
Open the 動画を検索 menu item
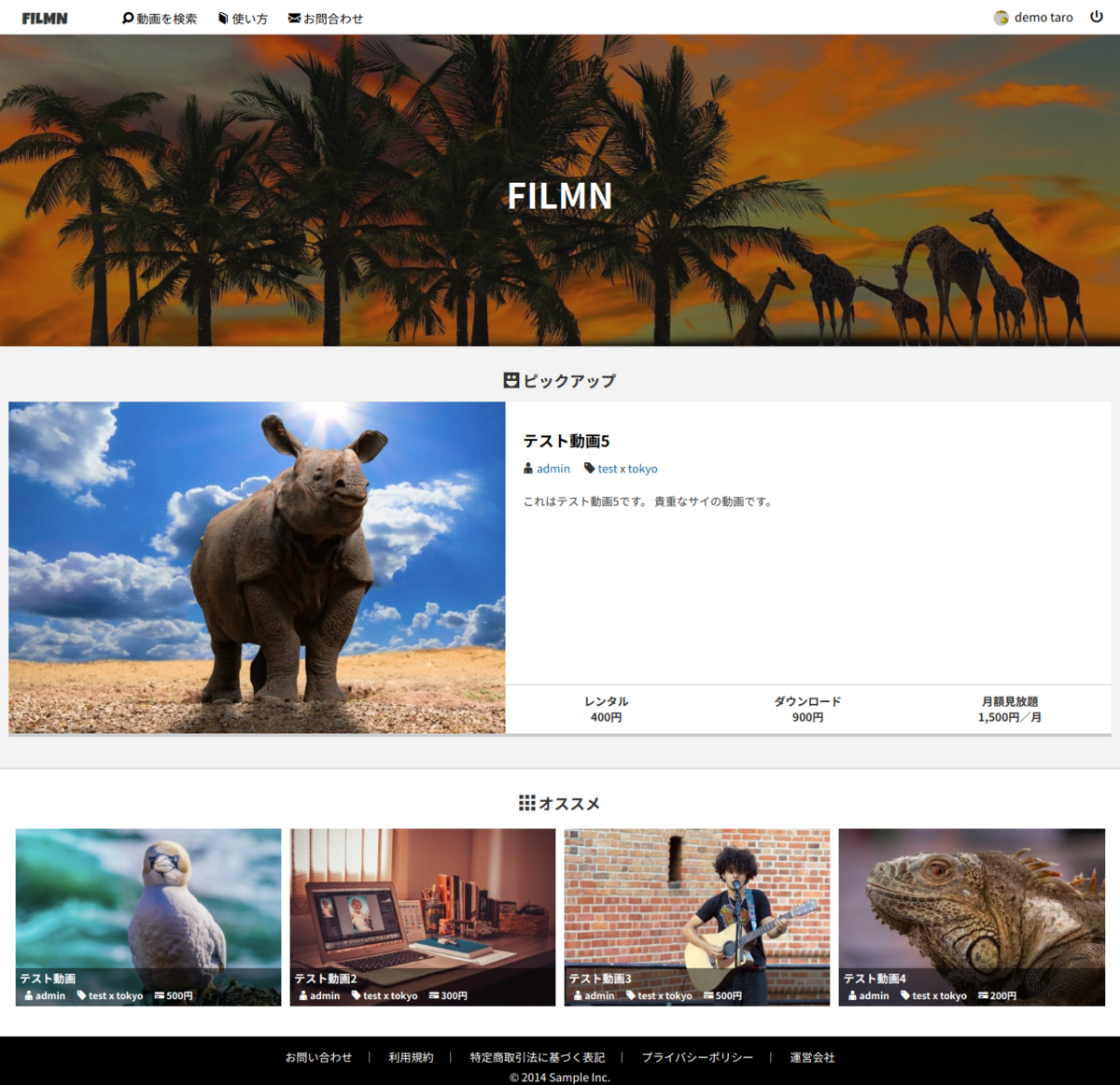(x=160, y=18)
